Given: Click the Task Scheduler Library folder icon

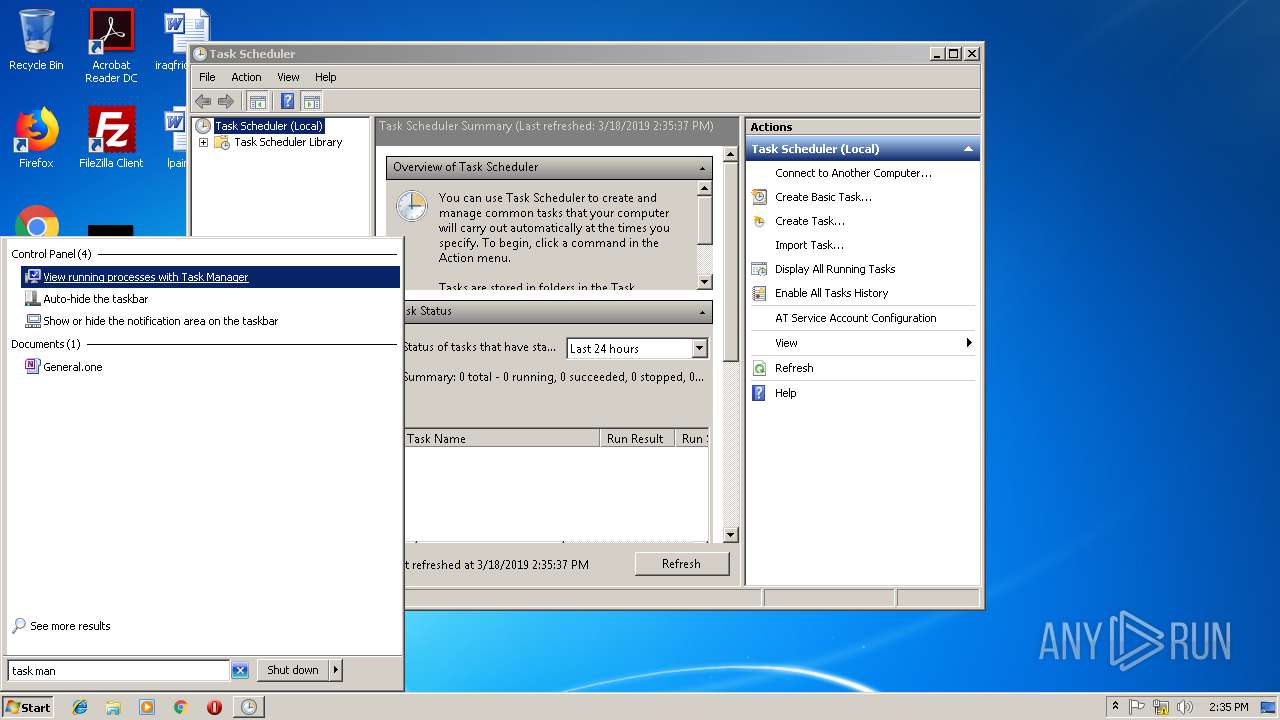Looking at the screenshot, I should point(222,142).
